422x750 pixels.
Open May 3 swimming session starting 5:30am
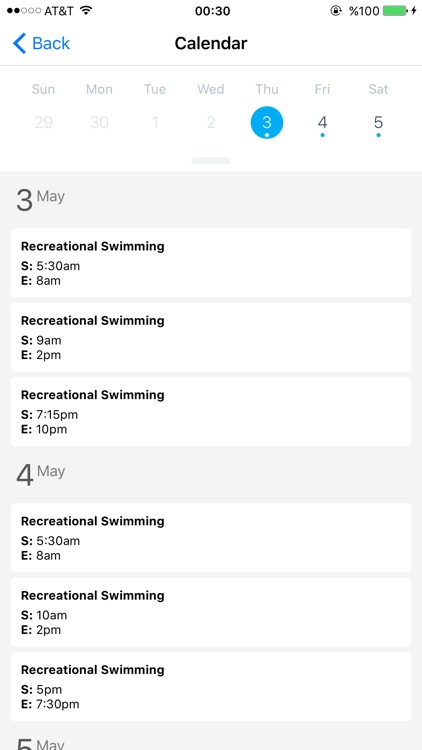pos(211,263)
